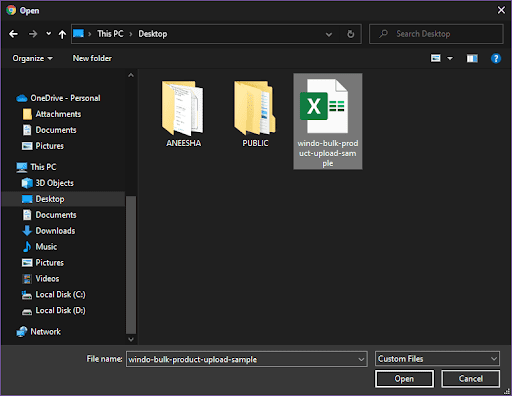Go up one folder level
512x396 pixels.
tap(62, 34)
